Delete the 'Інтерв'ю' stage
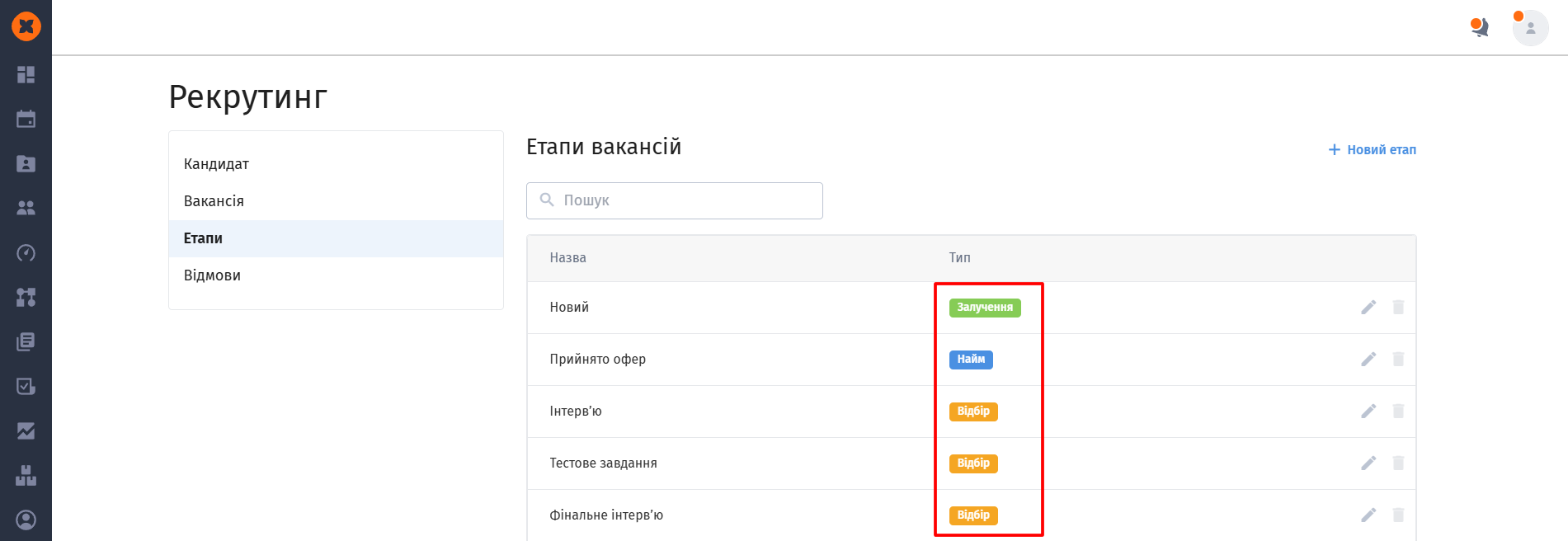Image resolution: width=1568 pixels, height=541 pixels. click(x=1398, y=412)
